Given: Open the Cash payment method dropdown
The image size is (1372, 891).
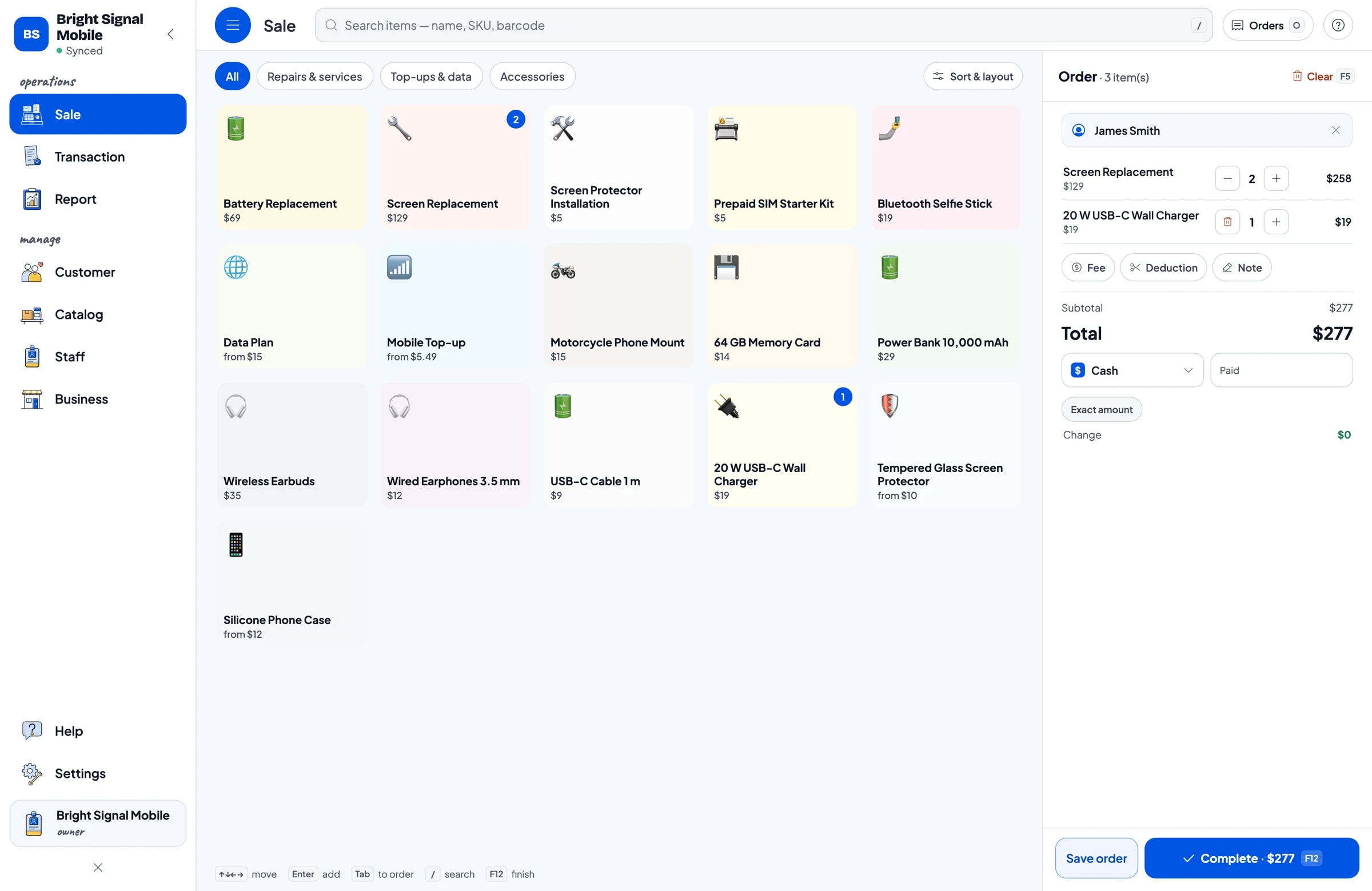Looking at the screenshot, I should [1131, 370].
